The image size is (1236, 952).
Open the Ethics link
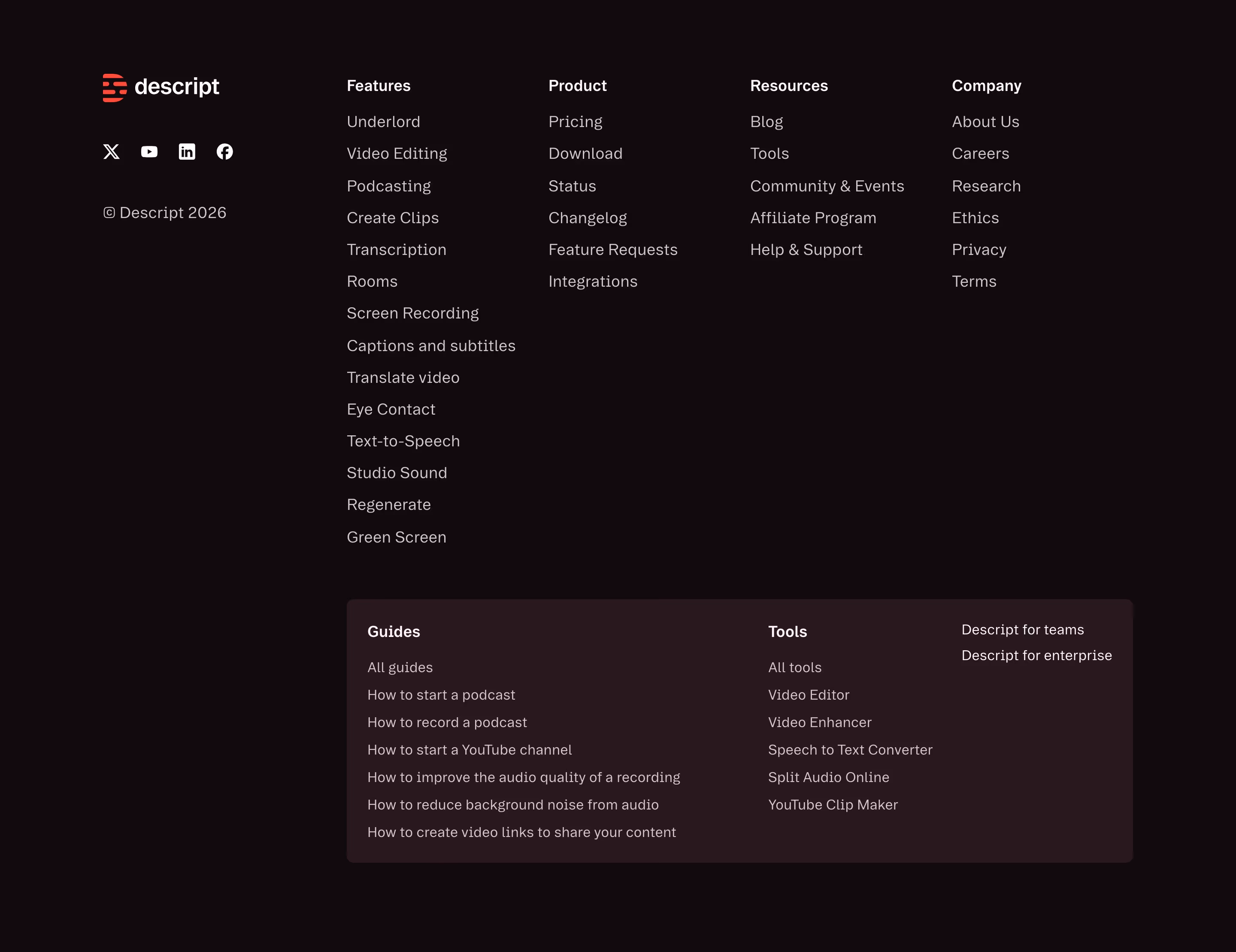pyautogui.click(x=975, y=218)
